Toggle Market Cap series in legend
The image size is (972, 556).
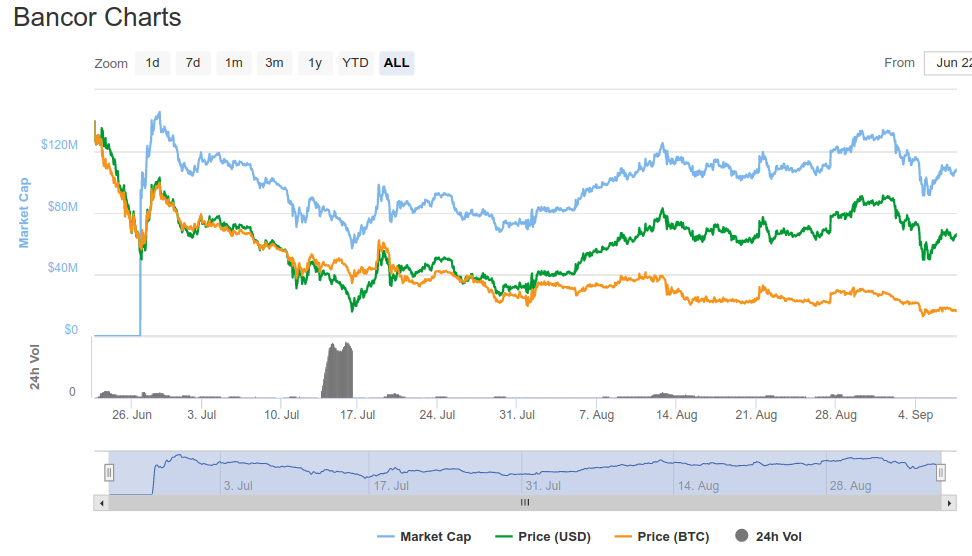pyautogui.click(x=424, y=537)
